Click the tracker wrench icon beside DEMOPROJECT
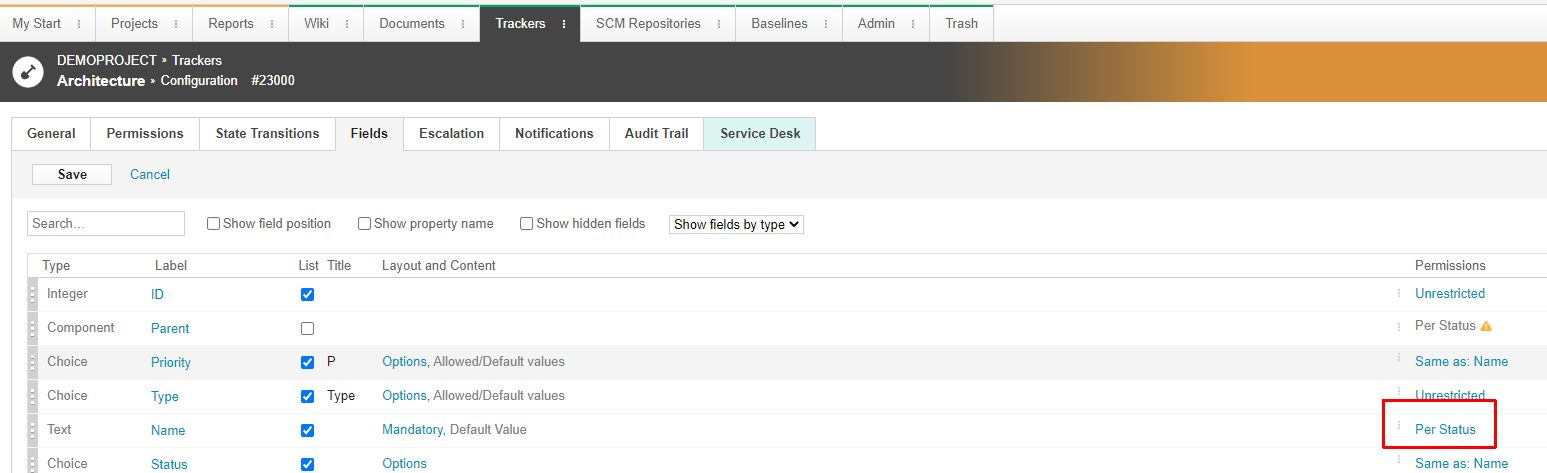The image size is (1547, 473). [28, 72]
